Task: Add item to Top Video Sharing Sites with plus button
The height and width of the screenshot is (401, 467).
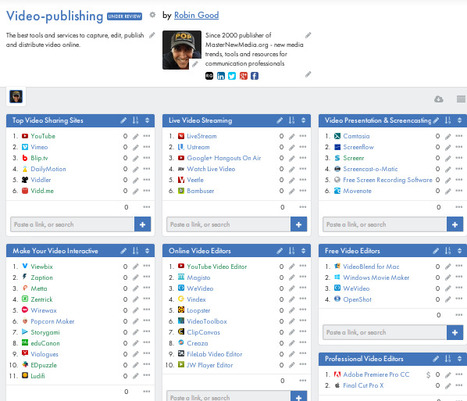Action: pos(143,224)
